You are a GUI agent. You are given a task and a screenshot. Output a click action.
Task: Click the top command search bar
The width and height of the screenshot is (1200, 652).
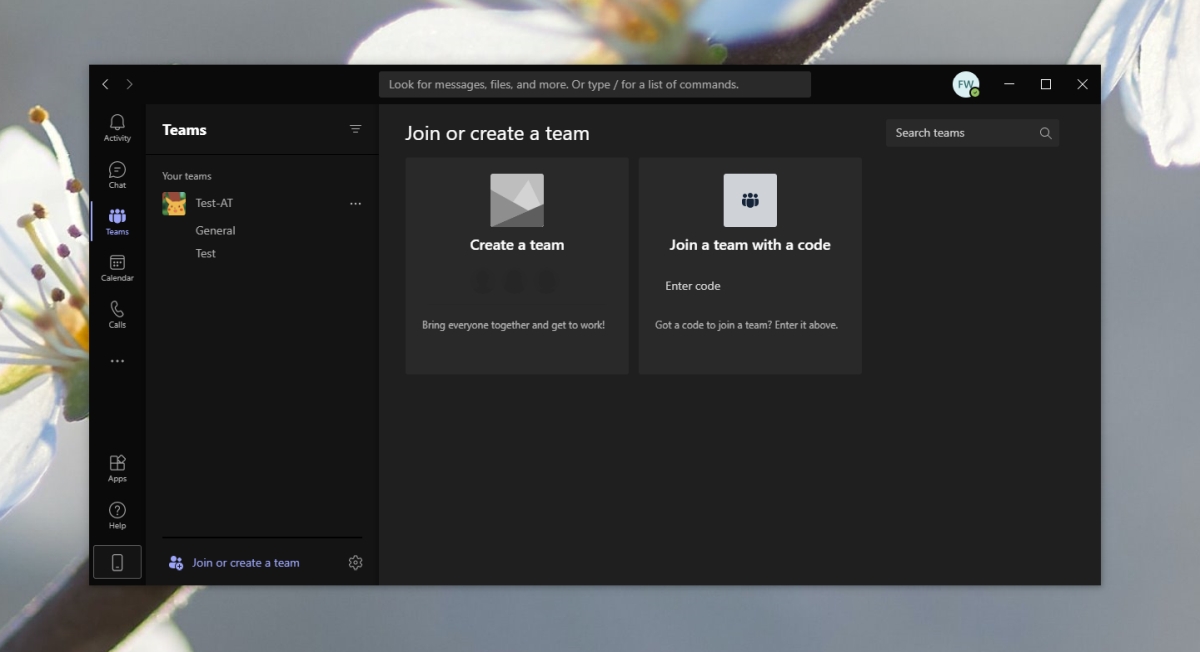(x=595, y=85)
